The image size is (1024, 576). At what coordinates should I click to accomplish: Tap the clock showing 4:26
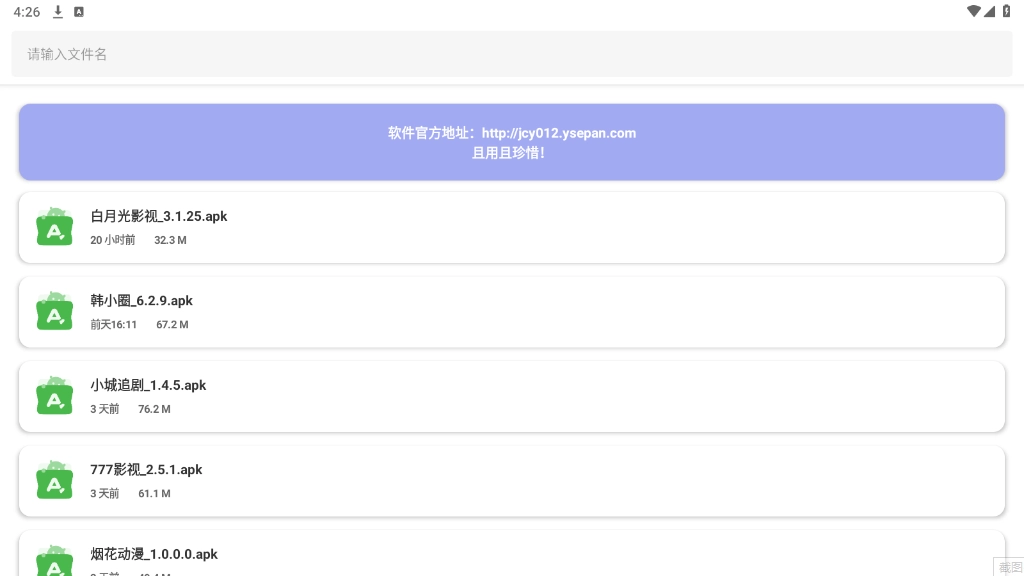pos(27,12)
